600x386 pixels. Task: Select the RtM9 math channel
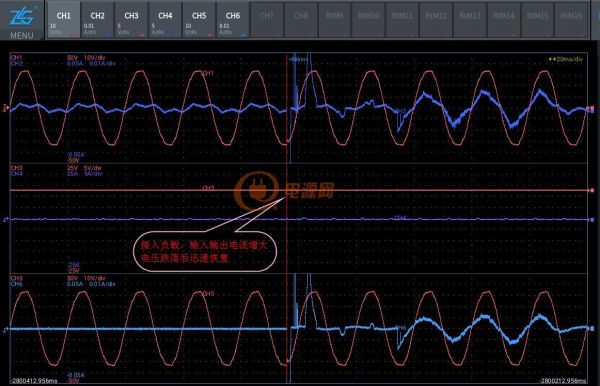[x=334, y=20]
